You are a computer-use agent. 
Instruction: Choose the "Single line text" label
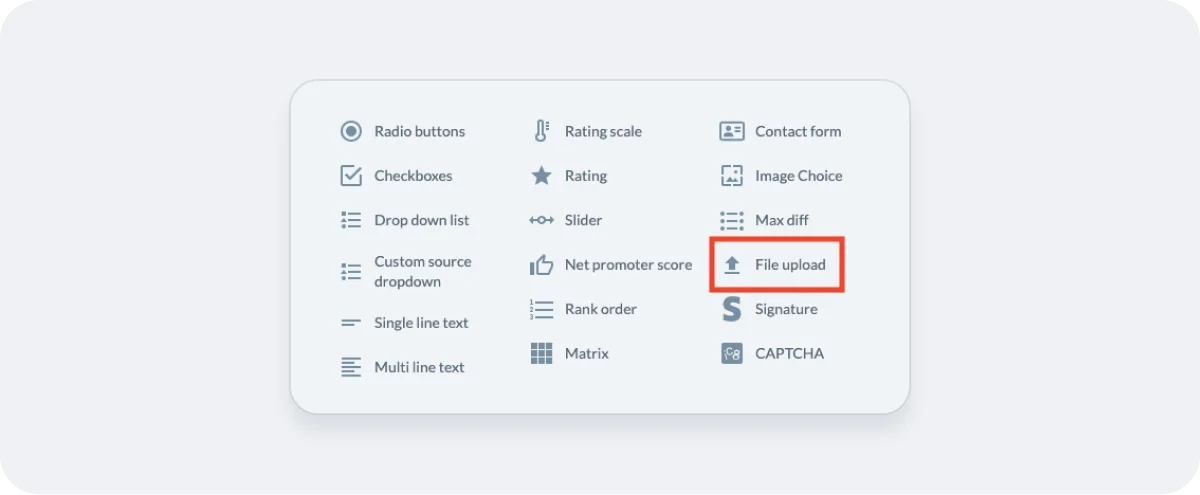click(x=421, y=323)
